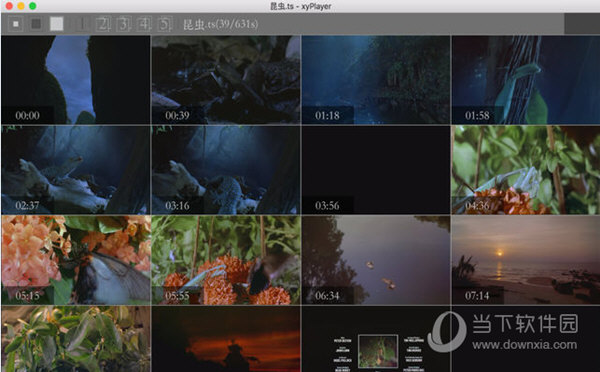Switch to layout number 3
This screenshot has height=372, width=600.
coord(123,24)
